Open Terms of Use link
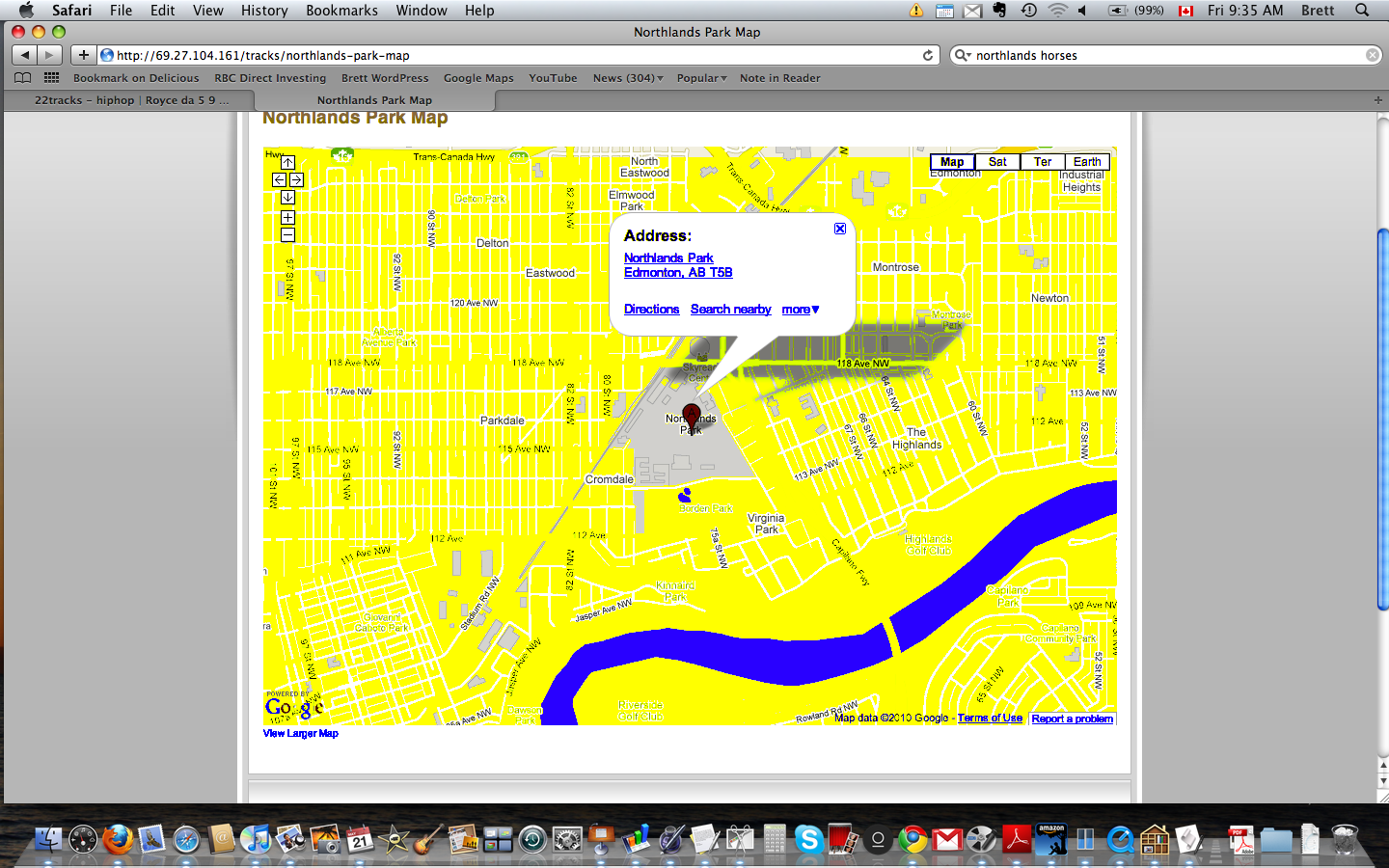The width and height of the screenshot is (1389, 868). [990, 719]
